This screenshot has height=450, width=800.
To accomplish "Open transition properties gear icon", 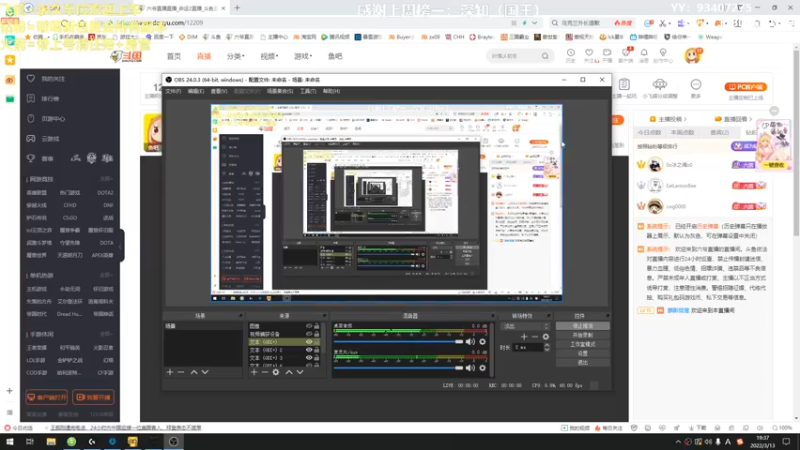I will pos(546,337).
